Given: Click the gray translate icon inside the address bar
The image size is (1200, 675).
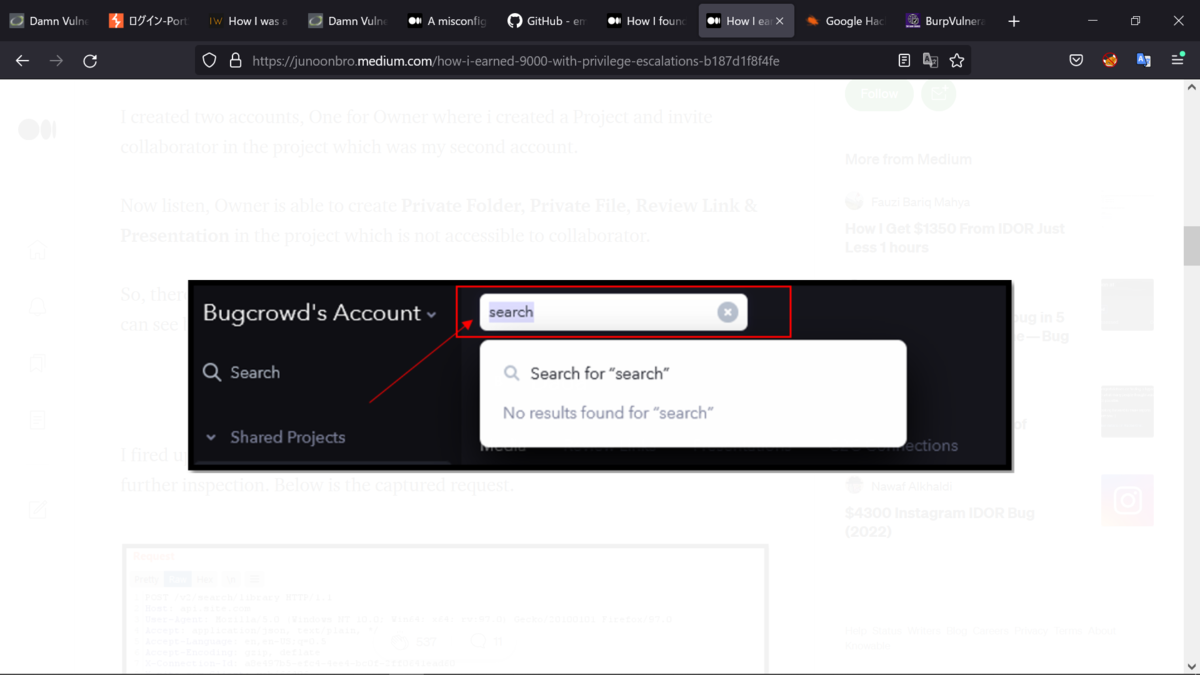Looking at the screenshot, I should [x=930, y=61].
